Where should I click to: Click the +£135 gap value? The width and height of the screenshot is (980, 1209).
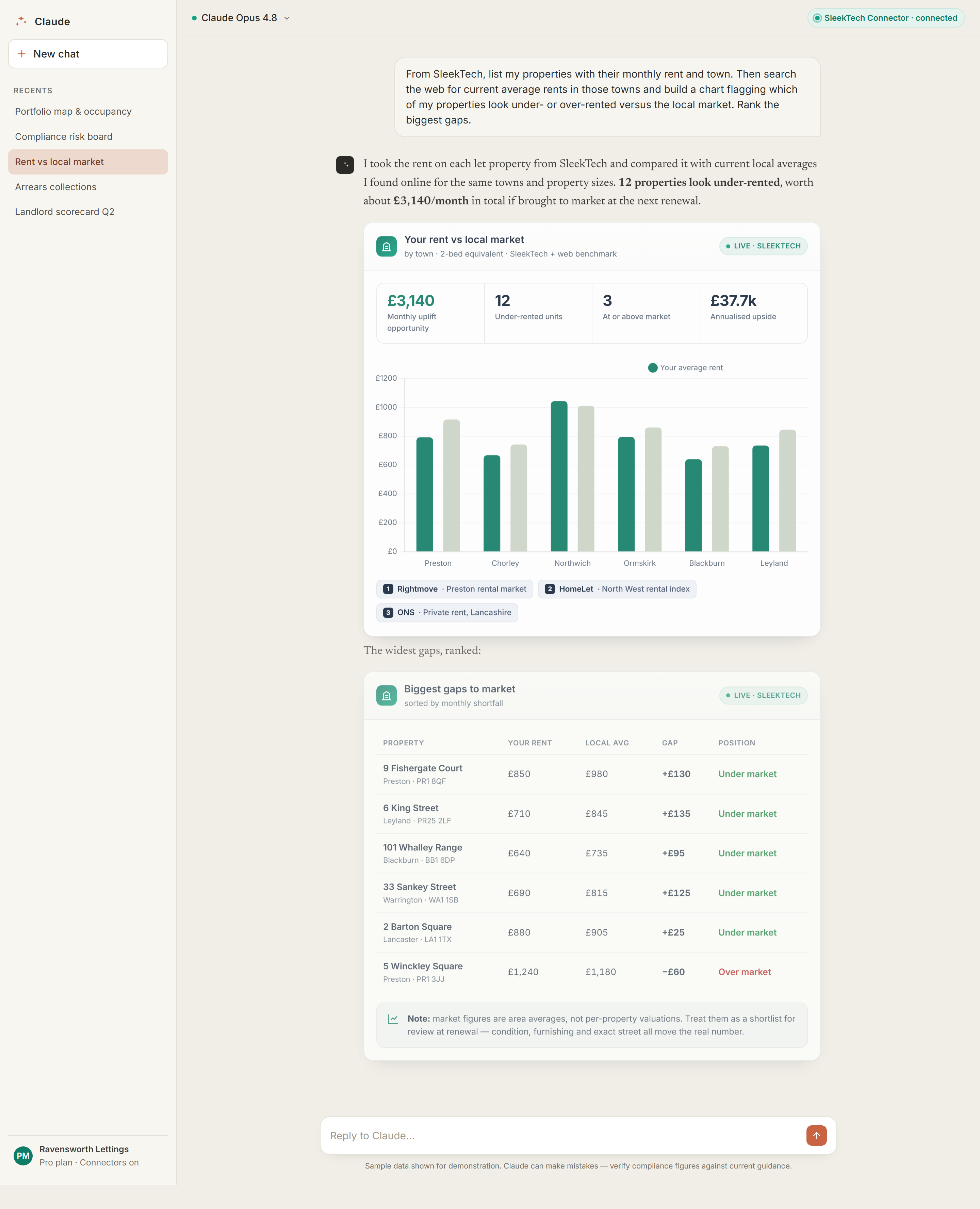tap(676, 813)
